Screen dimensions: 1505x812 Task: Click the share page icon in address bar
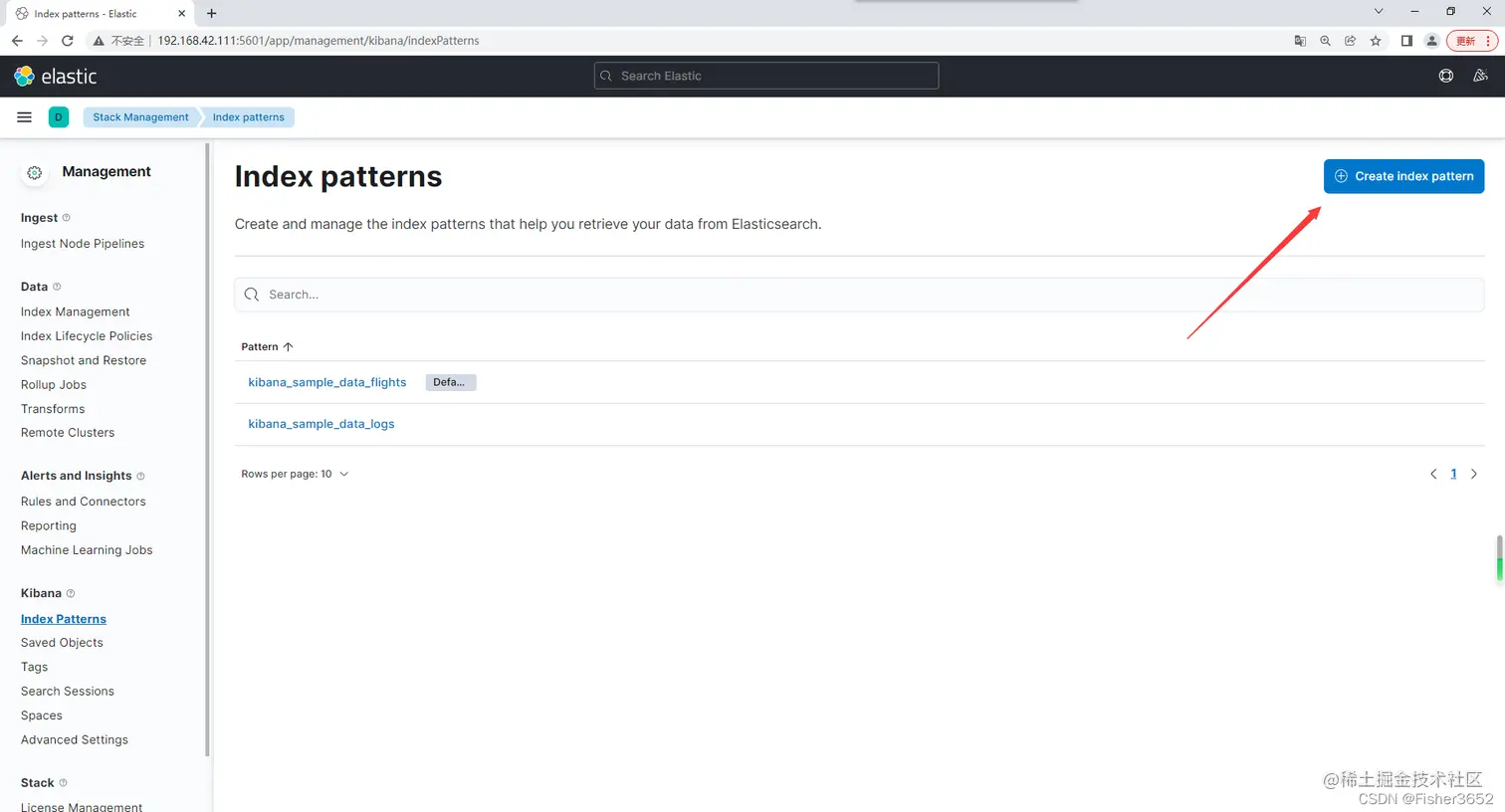pos(1350,41)
